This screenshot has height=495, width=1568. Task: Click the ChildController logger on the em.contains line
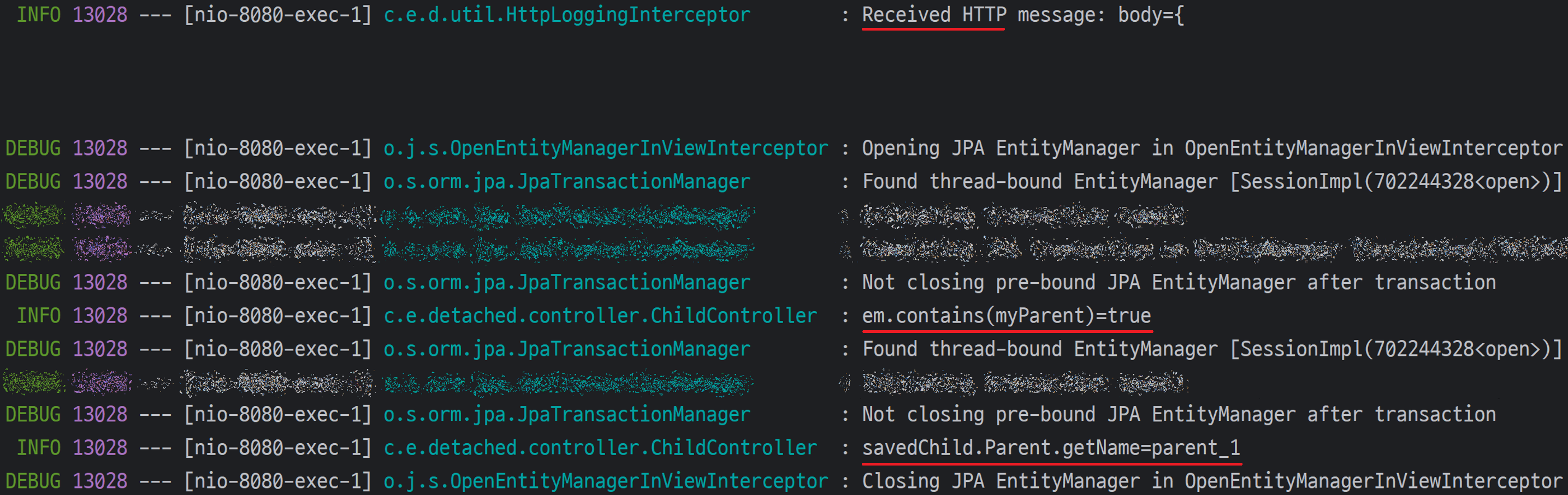(600, 315)
